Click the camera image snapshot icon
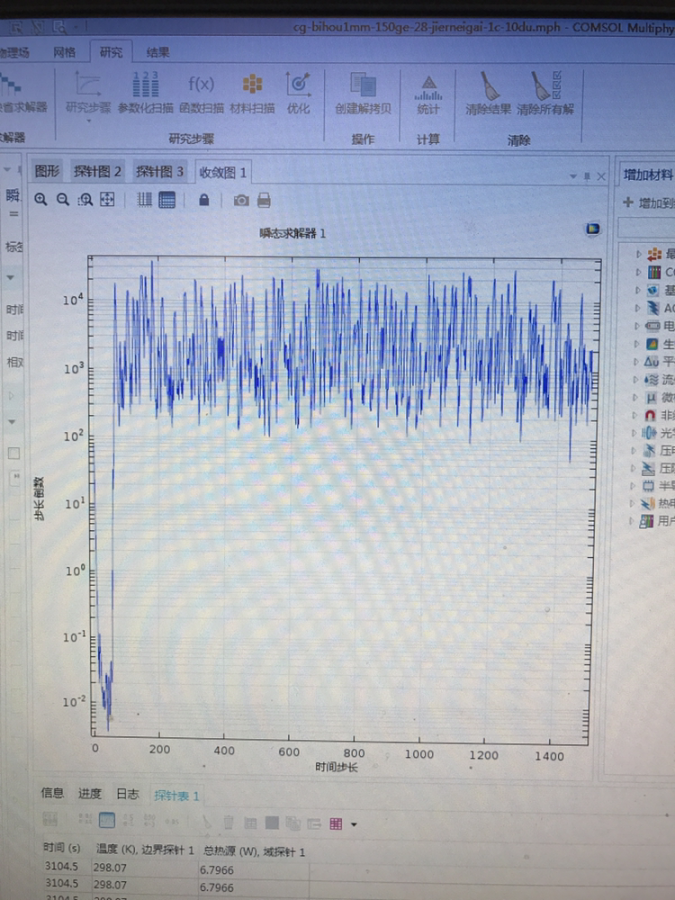The width and height of the screenshot is (675, 900). point(242,200)
